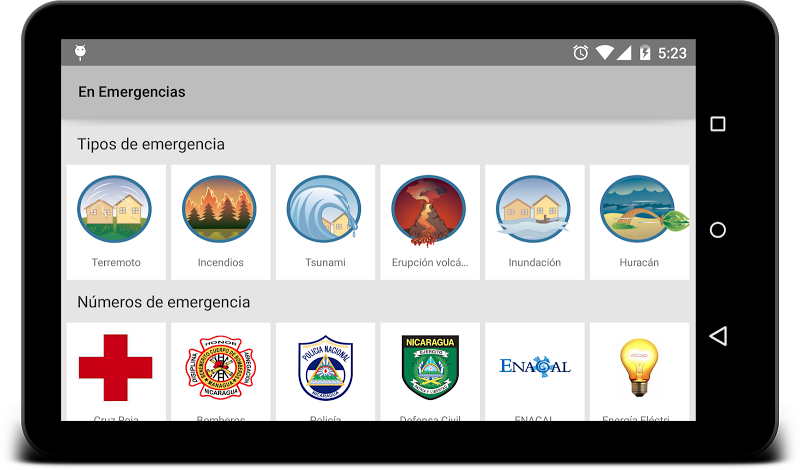Click the Terremoto text label
Screen dimensions: 800x470
[116, 262]
